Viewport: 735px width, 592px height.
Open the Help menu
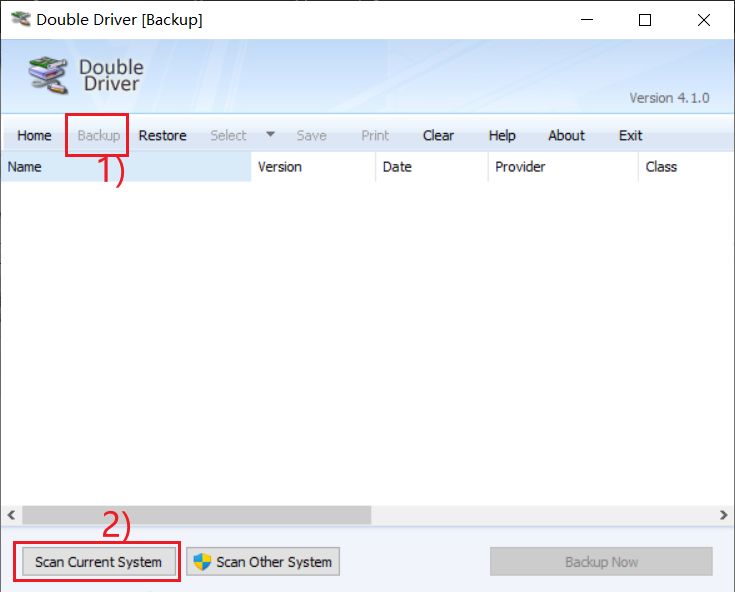click(502, 136)
